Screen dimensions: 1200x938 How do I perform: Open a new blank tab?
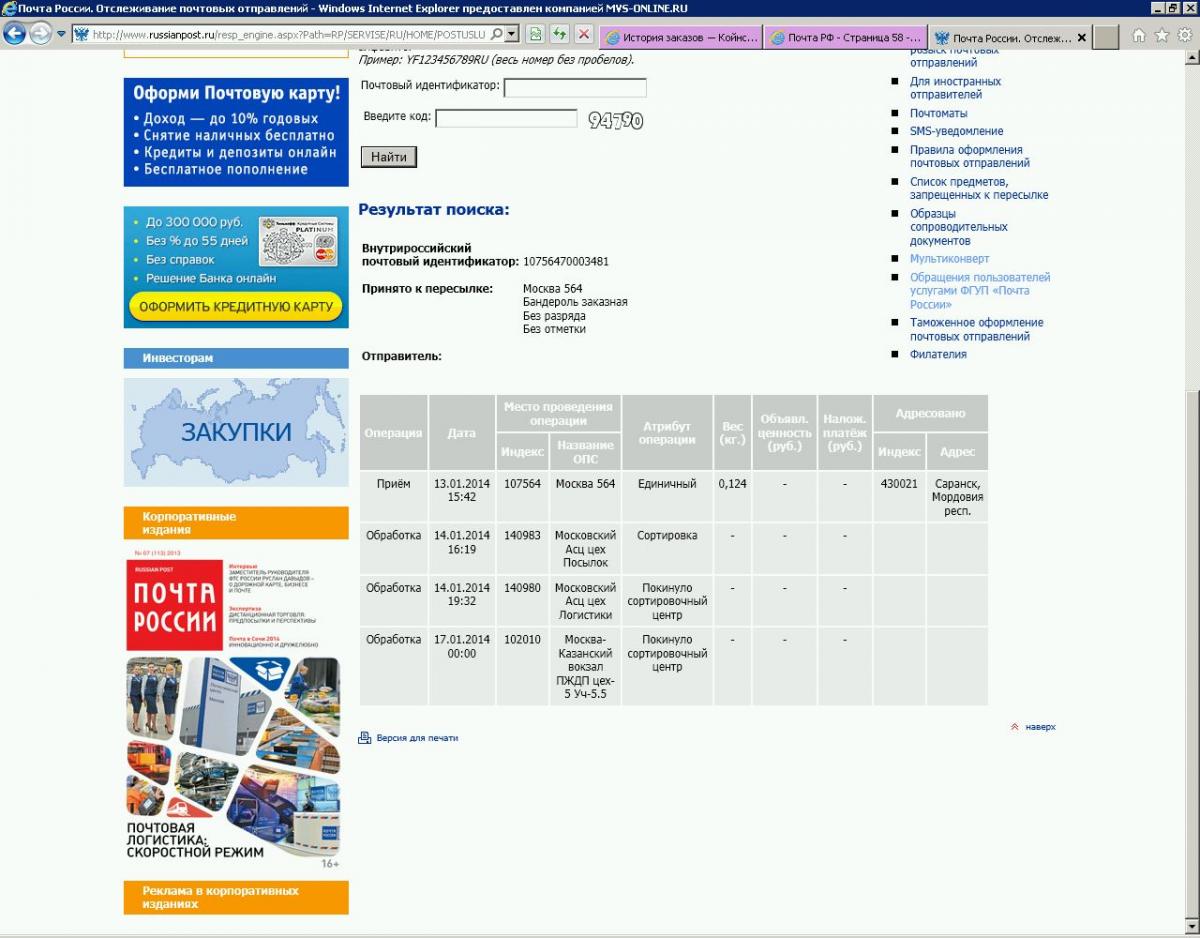[x=1106, y=38]
